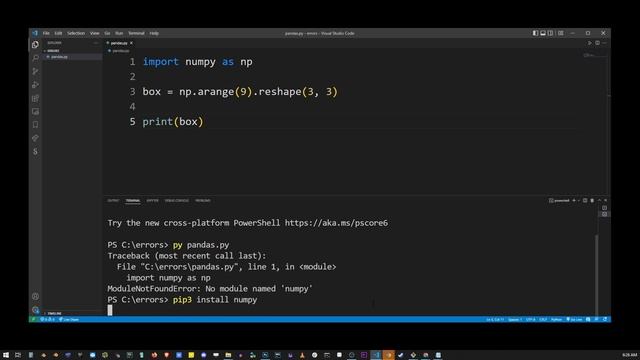Open the Accounts icon in activity bar
The width and height of the screenshot is (640, 360).
pos(36,296)
